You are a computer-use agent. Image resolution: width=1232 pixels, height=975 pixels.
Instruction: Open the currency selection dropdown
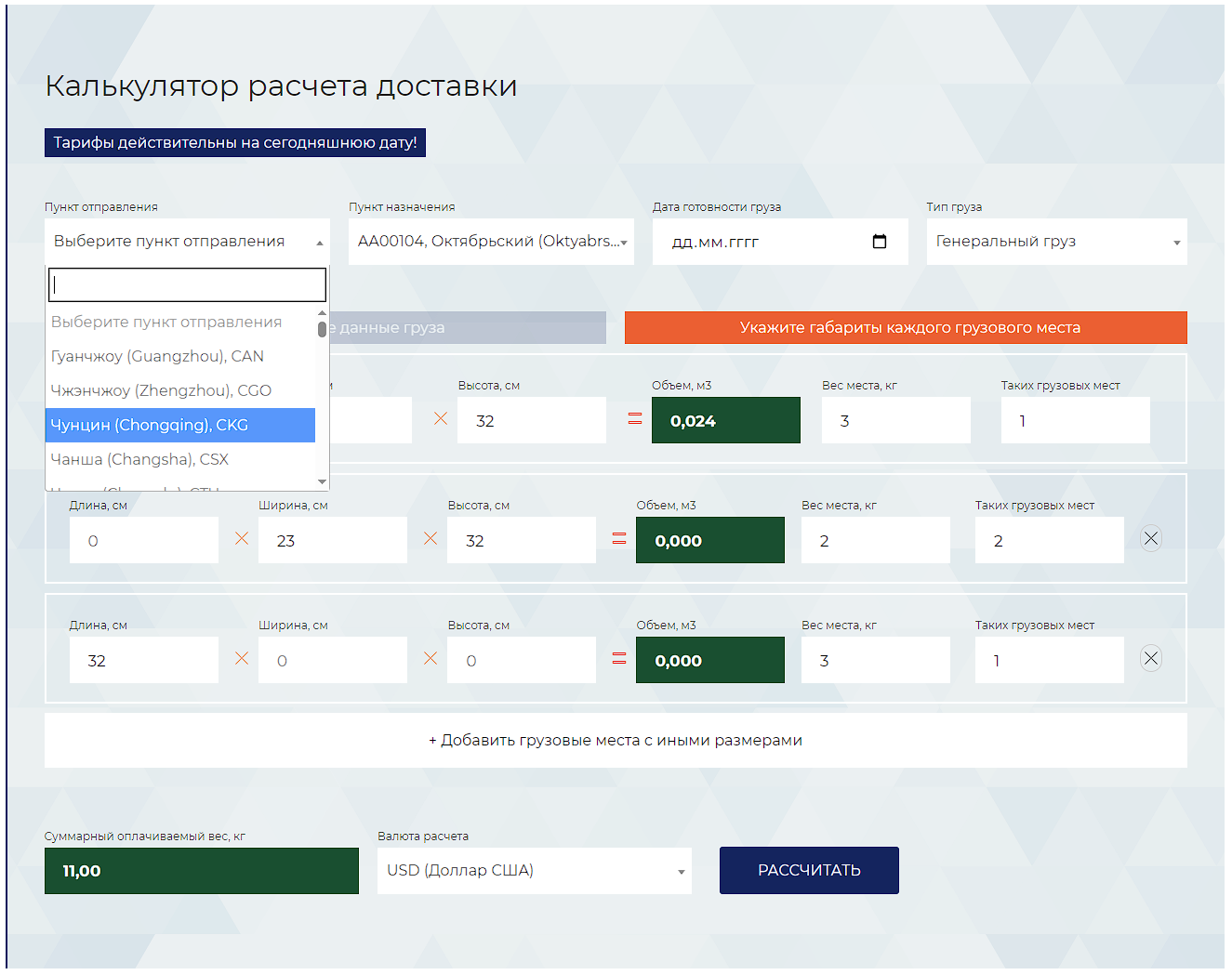534,871
